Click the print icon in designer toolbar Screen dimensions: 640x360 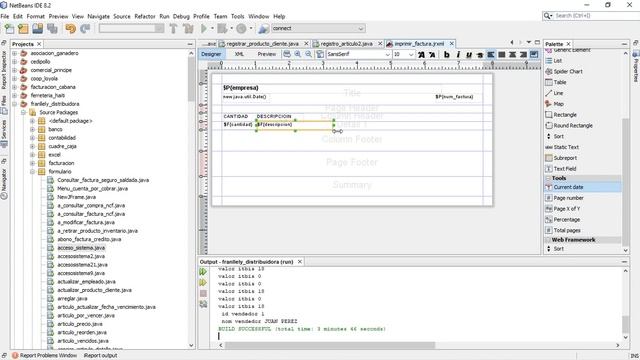click(x=287, y=54)
